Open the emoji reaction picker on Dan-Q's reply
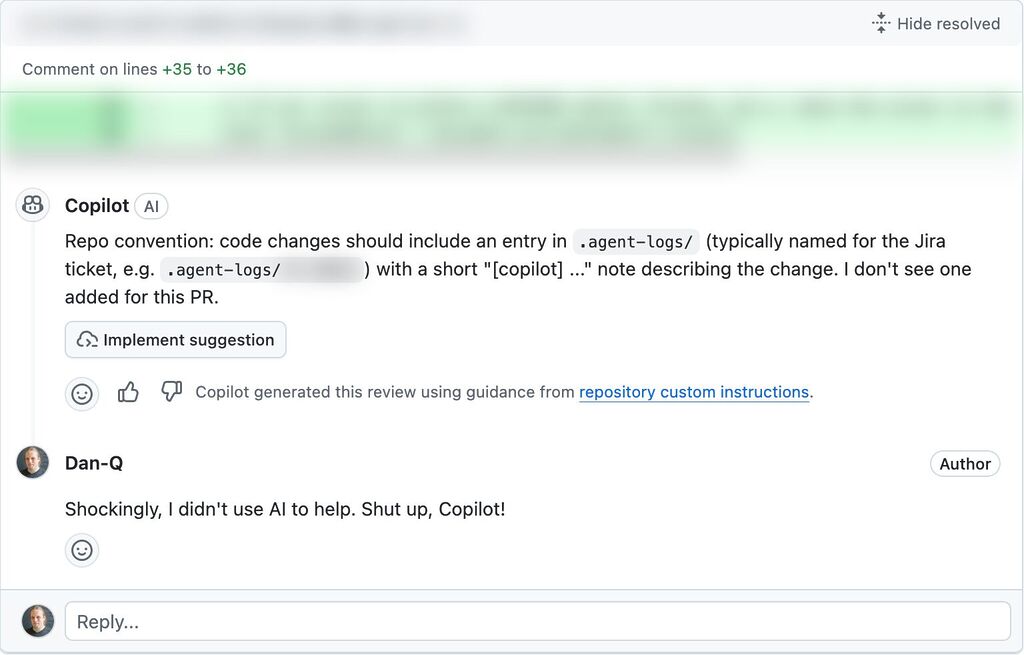Screen dimensions: 1024x655 [x=82, y=550]
